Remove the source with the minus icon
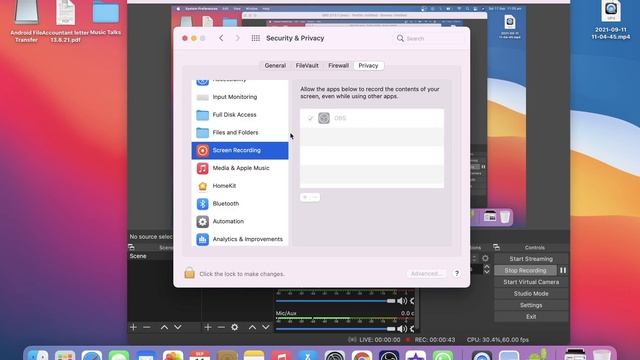 point(221,327)
